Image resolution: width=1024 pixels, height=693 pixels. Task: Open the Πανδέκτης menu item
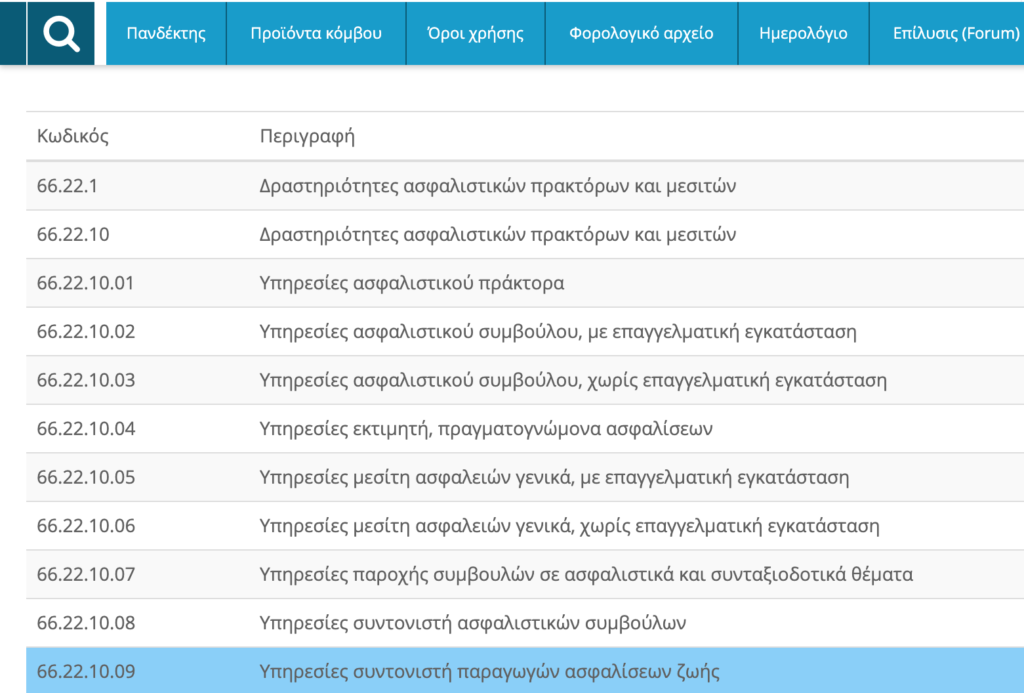click(166, 33)
